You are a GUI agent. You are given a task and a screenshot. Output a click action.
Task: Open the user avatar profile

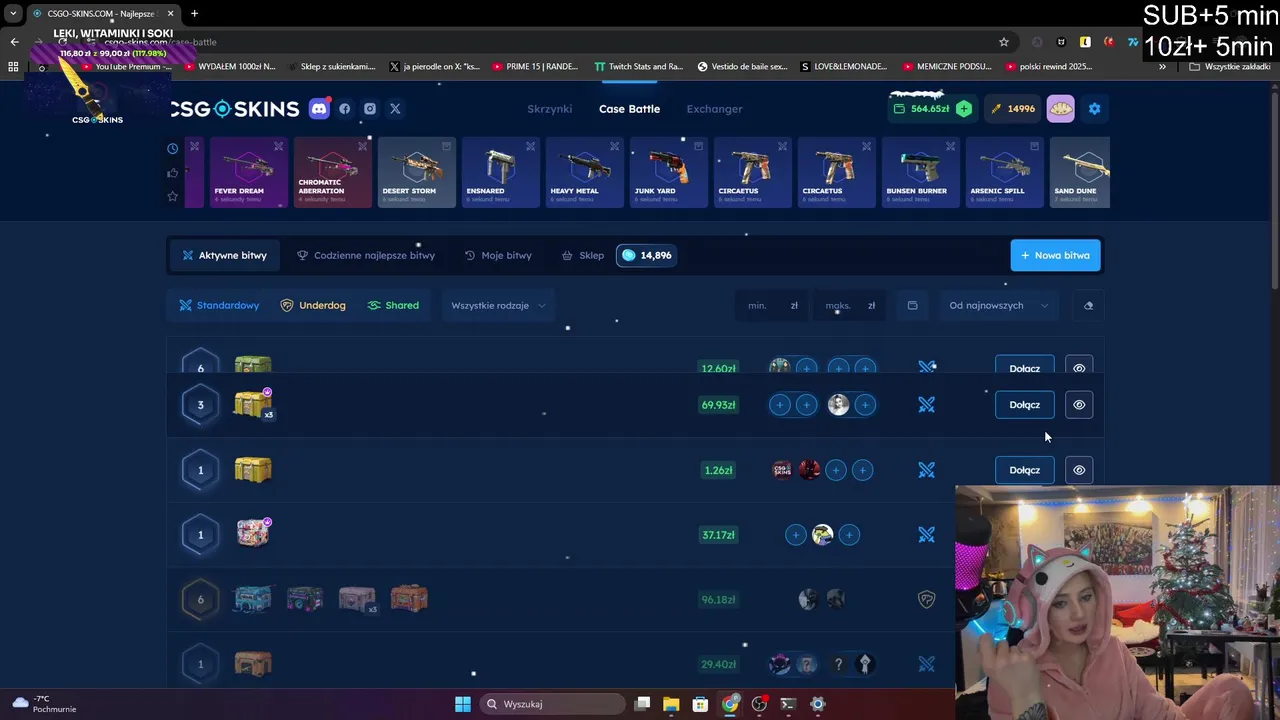(x=1061, y=109)
